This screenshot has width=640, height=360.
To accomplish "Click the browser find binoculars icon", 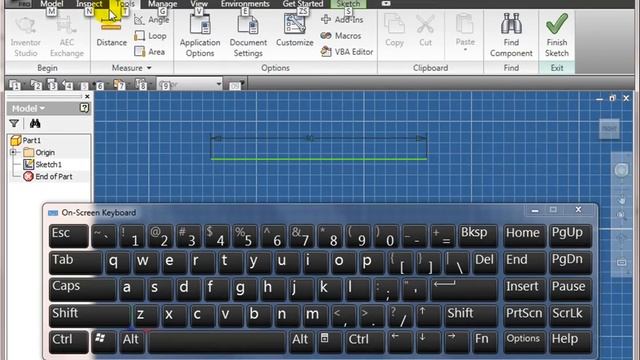I will point(35,123).
